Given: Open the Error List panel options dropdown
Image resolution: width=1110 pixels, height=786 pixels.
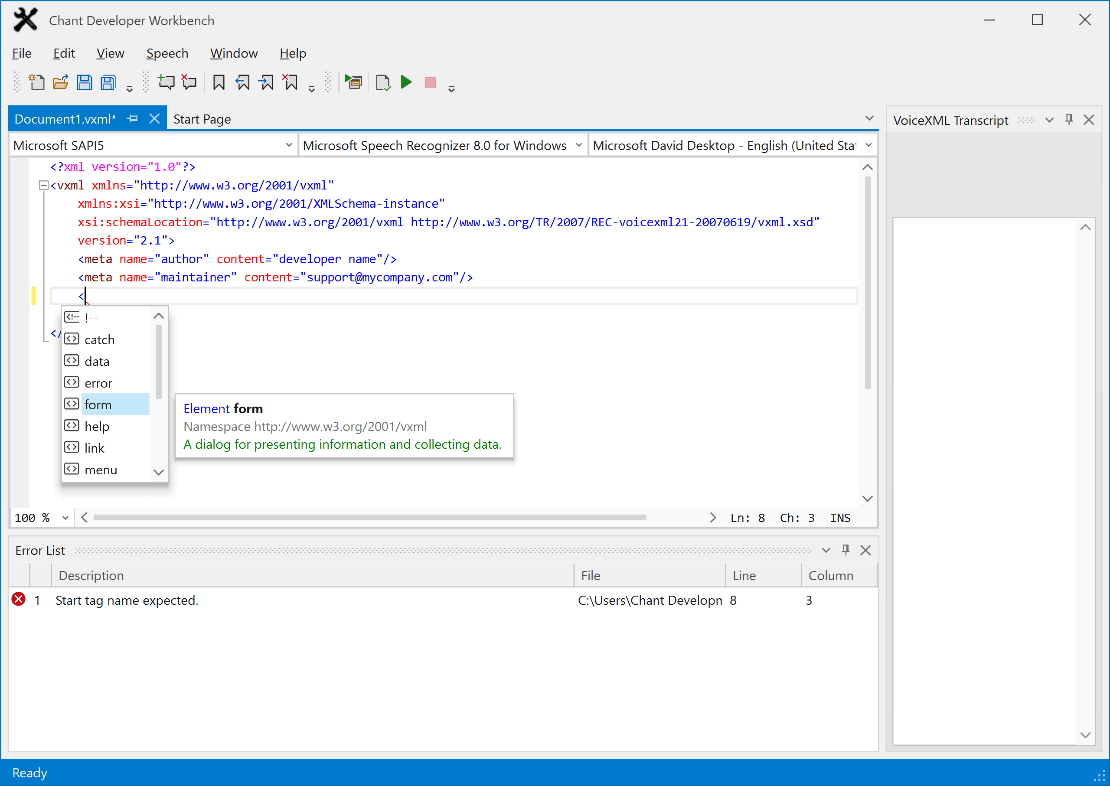Looking at the screenshot, I should (825, 550).
